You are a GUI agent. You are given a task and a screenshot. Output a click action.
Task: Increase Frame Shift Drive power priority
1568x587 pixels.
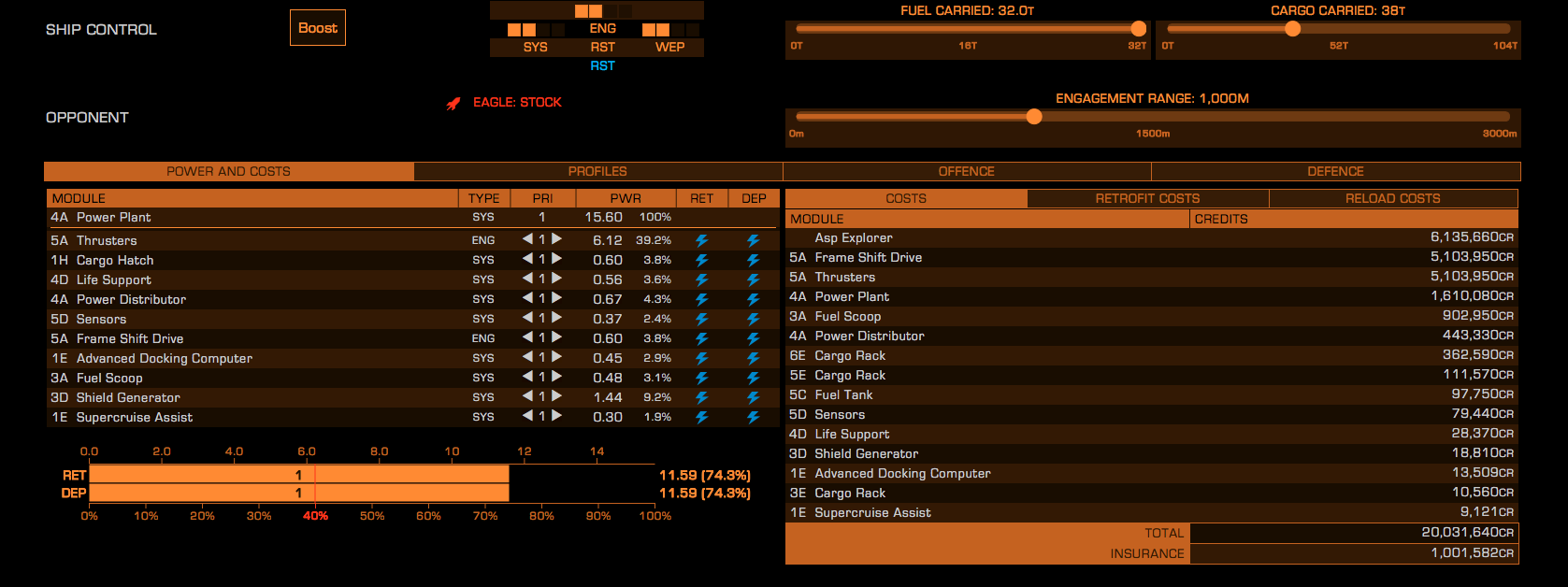click(x=556, y=337)
